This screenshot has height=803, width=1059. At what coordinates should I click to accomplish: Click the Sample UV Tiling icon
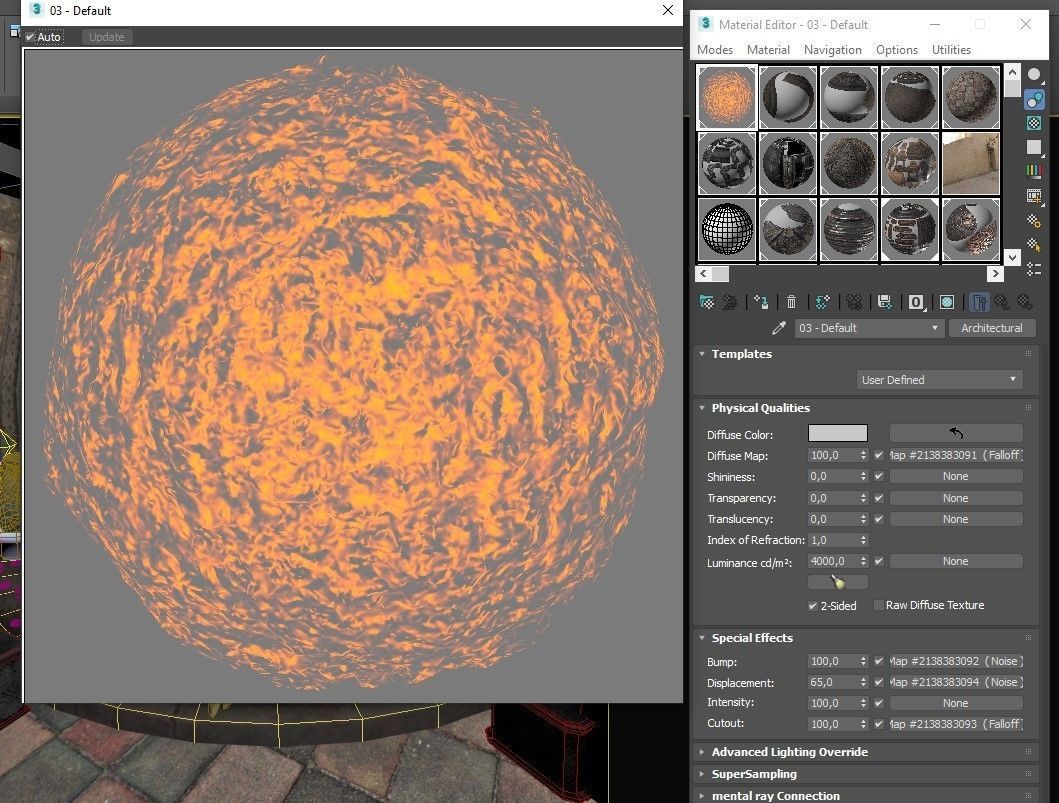pos(1034,147)
